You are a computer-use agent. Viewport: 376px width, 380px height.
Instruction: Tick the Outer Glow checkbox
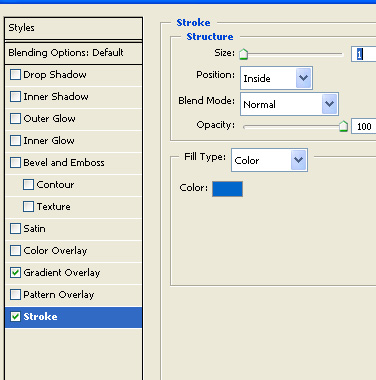15,118
